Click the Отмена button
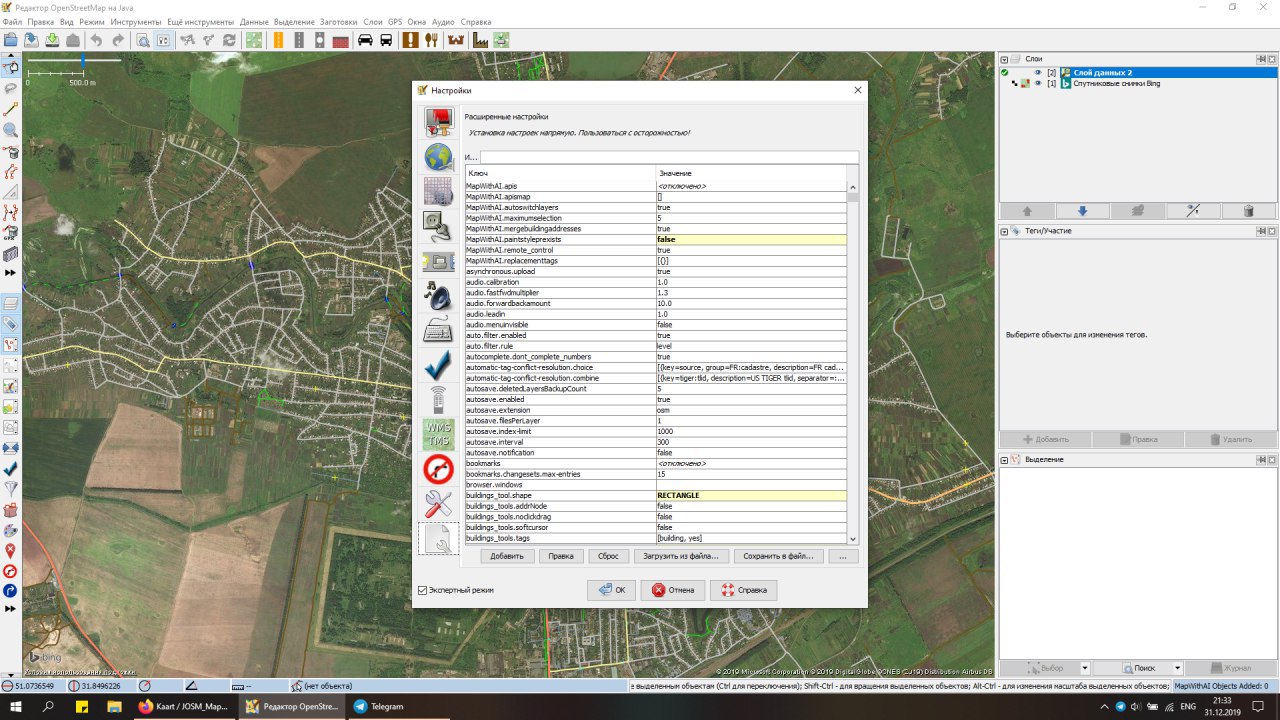The width and height of the screenshot is (1280, 720). tap(673, 590)
